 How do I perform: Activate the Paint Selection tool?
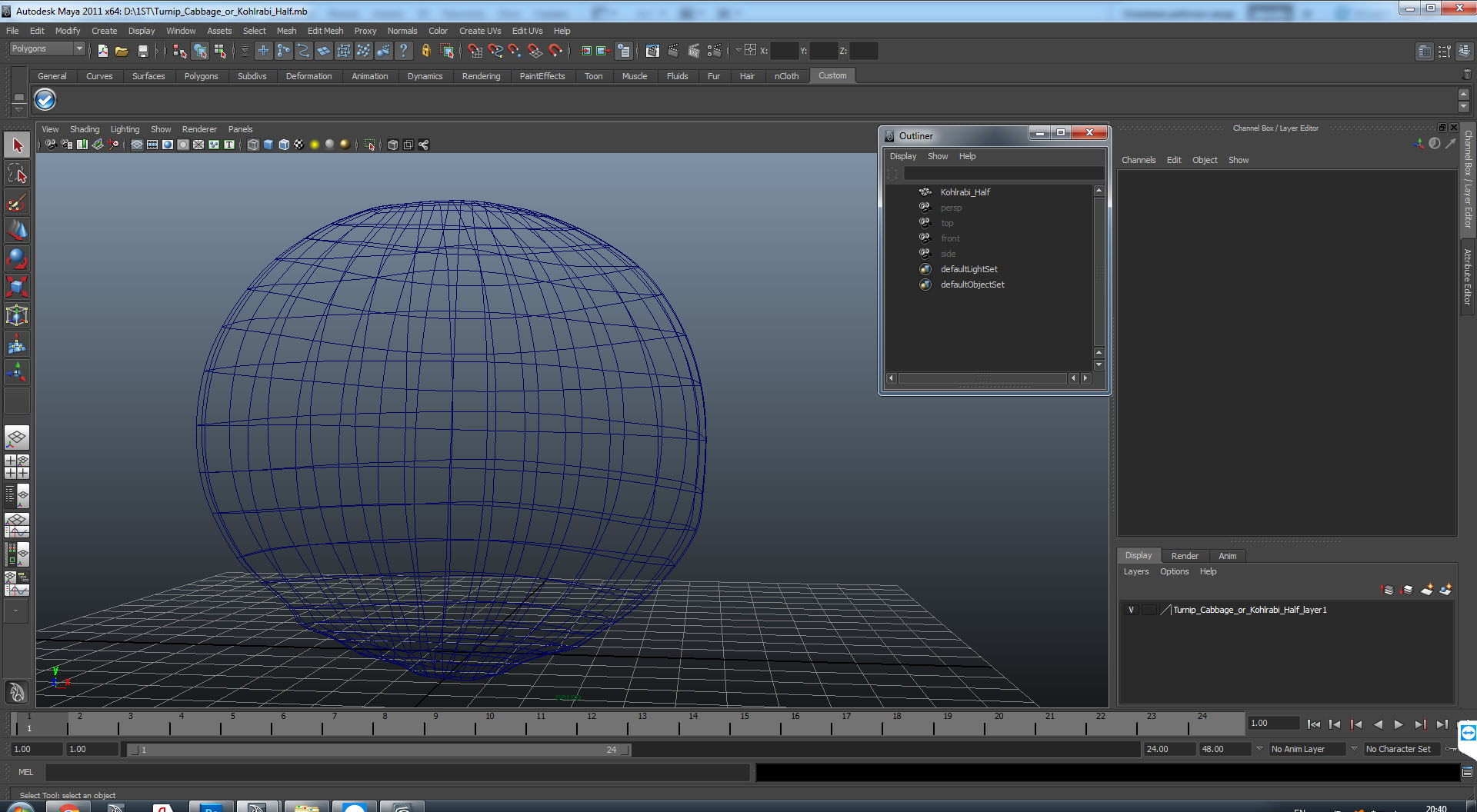[x=17, y=202]
